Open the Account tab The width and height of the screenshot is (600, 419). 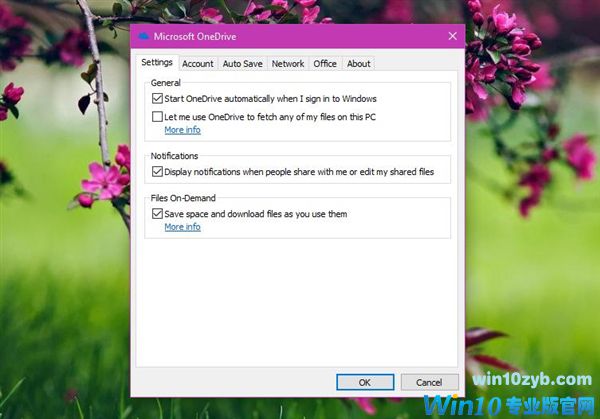tap(198, 64)
